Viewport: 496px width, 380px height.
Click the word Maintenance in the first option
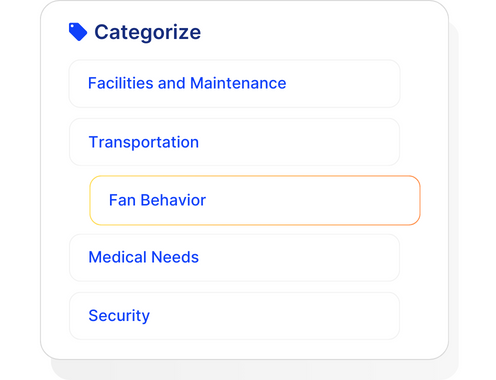click(x=238, y=83)
